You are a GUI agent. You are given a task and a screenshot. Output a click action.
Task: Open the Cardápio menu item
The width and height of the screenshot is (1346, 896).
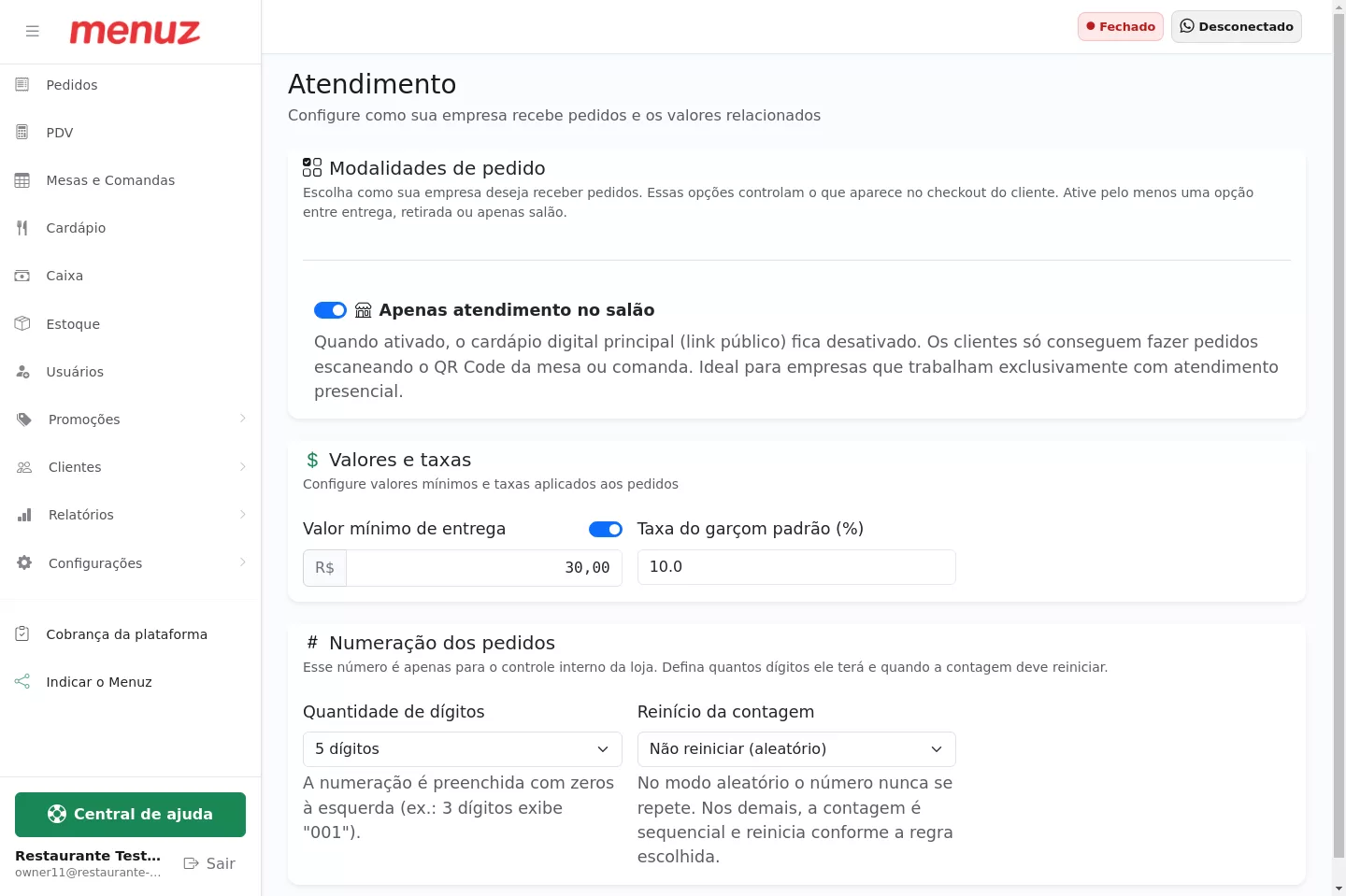pos(130,228)
